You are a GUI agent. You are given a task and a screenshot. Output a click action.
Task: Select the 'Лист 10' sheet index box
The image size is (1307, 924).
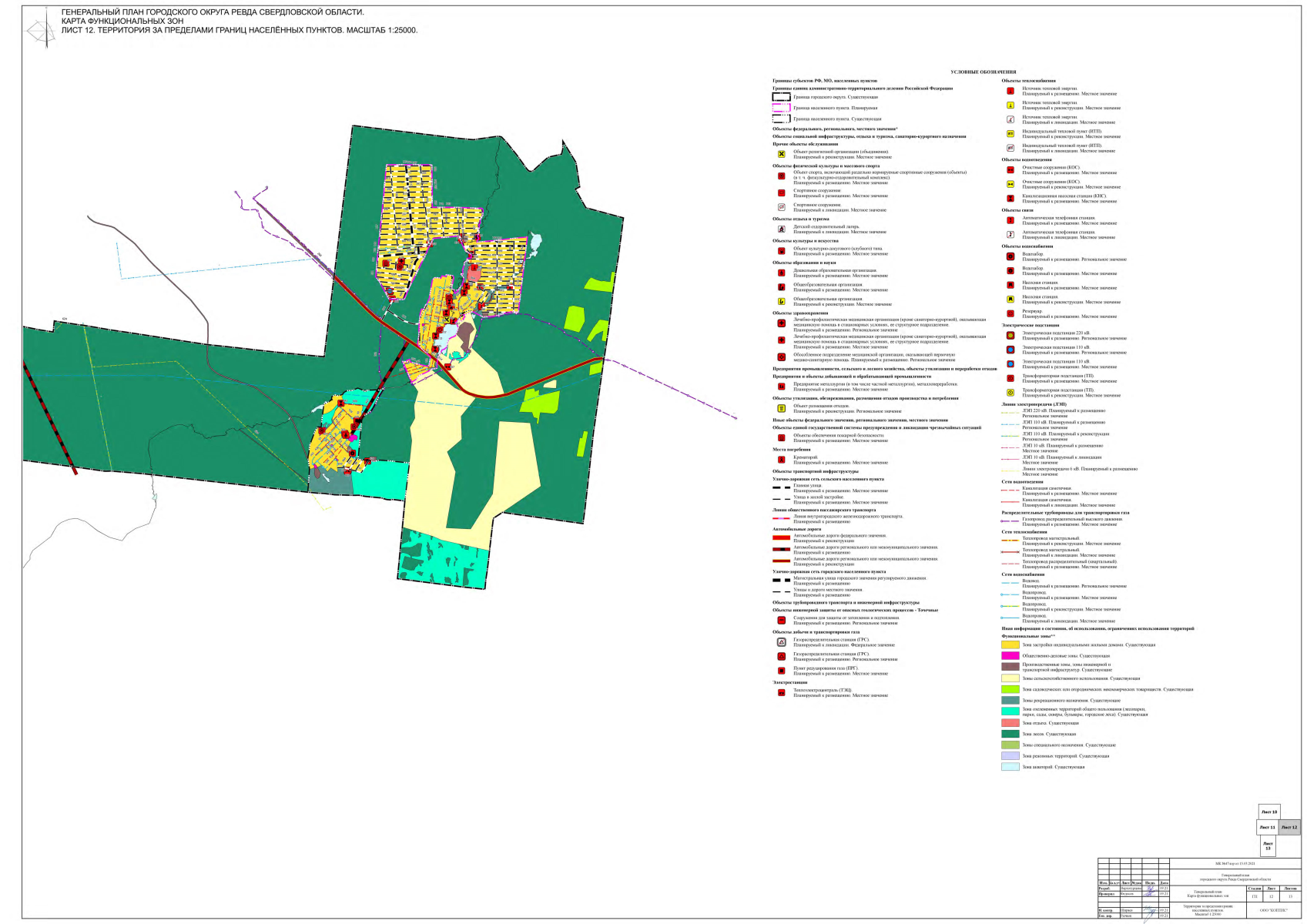(1268, 812)
